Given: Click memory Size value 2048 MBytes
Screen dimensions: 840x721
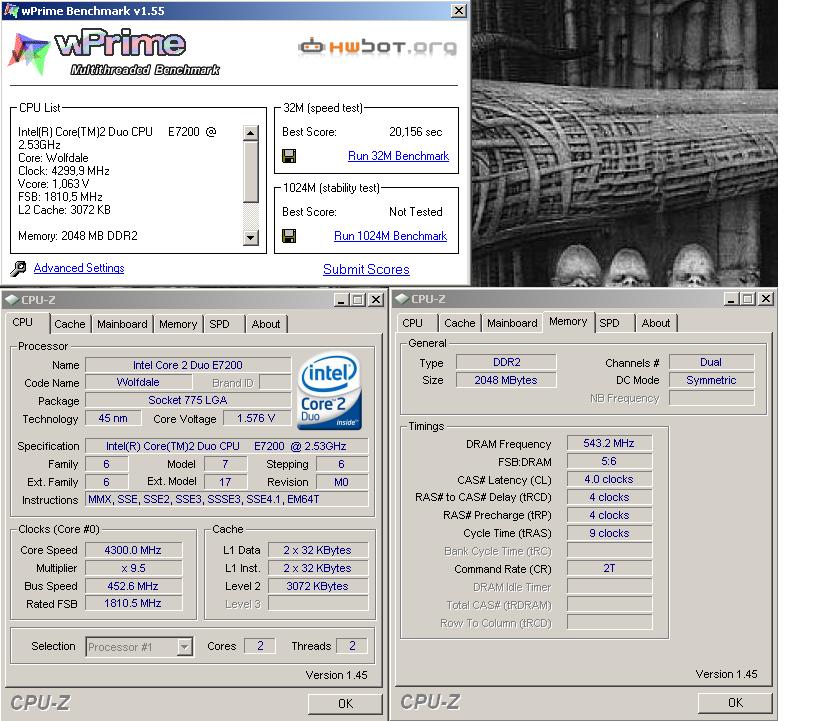Looking at the screenshot, I should [506, 380].
